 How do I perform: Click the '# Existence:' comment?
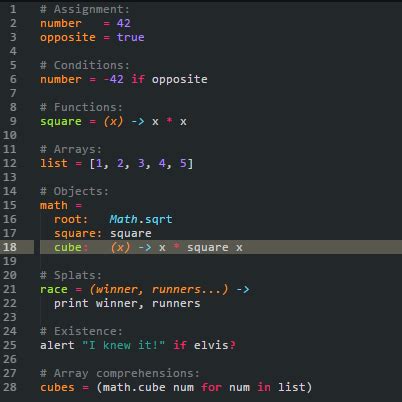pos(81,331)
